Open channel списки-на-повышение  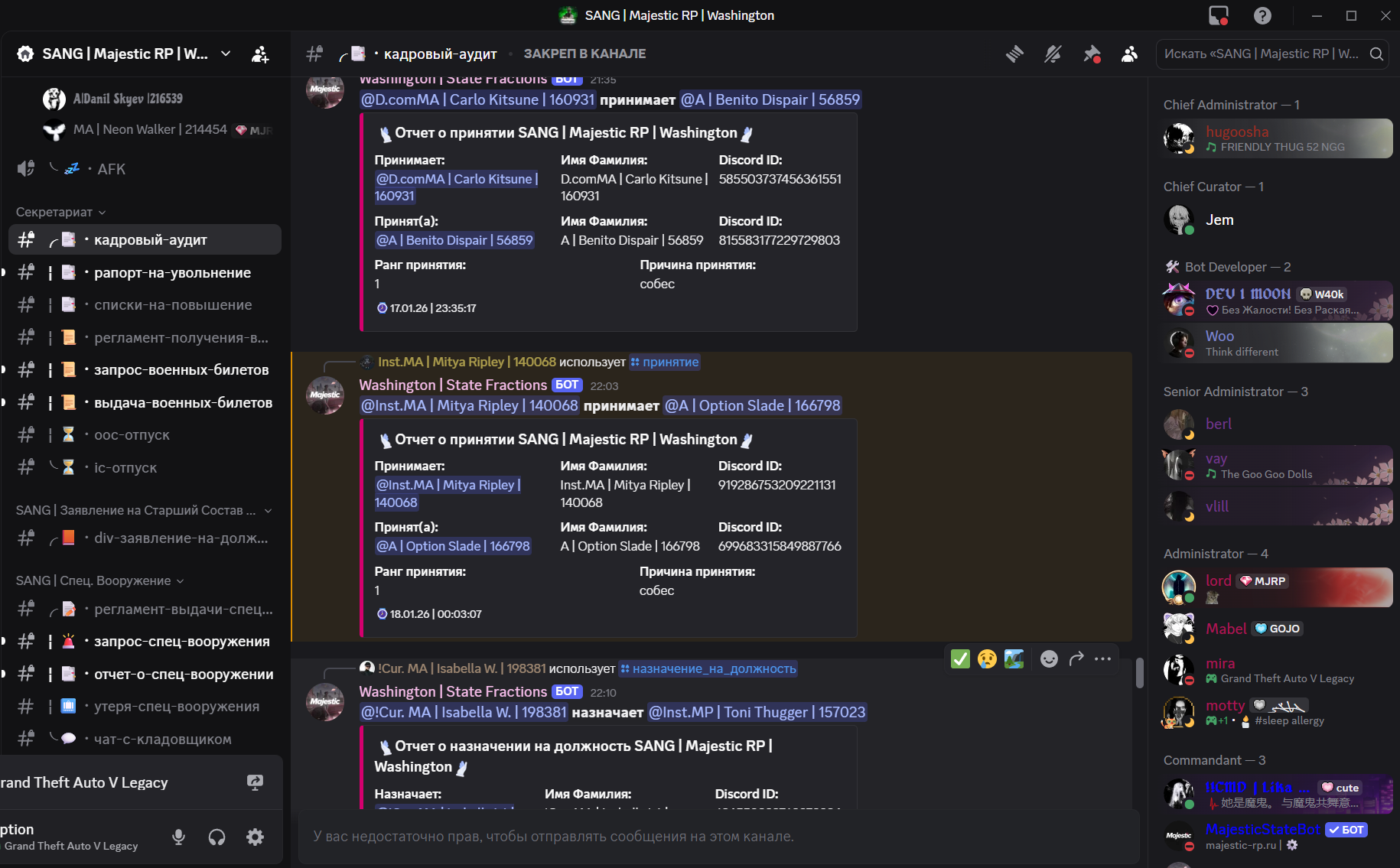click(x=145, y=305)
